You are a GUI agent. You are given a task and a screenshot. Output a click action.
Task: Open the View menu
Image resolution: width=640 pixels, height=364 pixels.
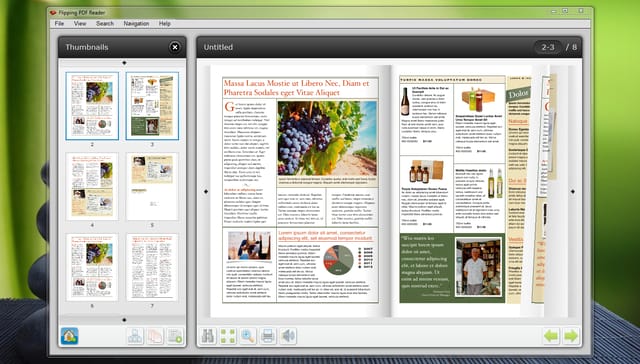pyautogui.click(x=80, y=24)
